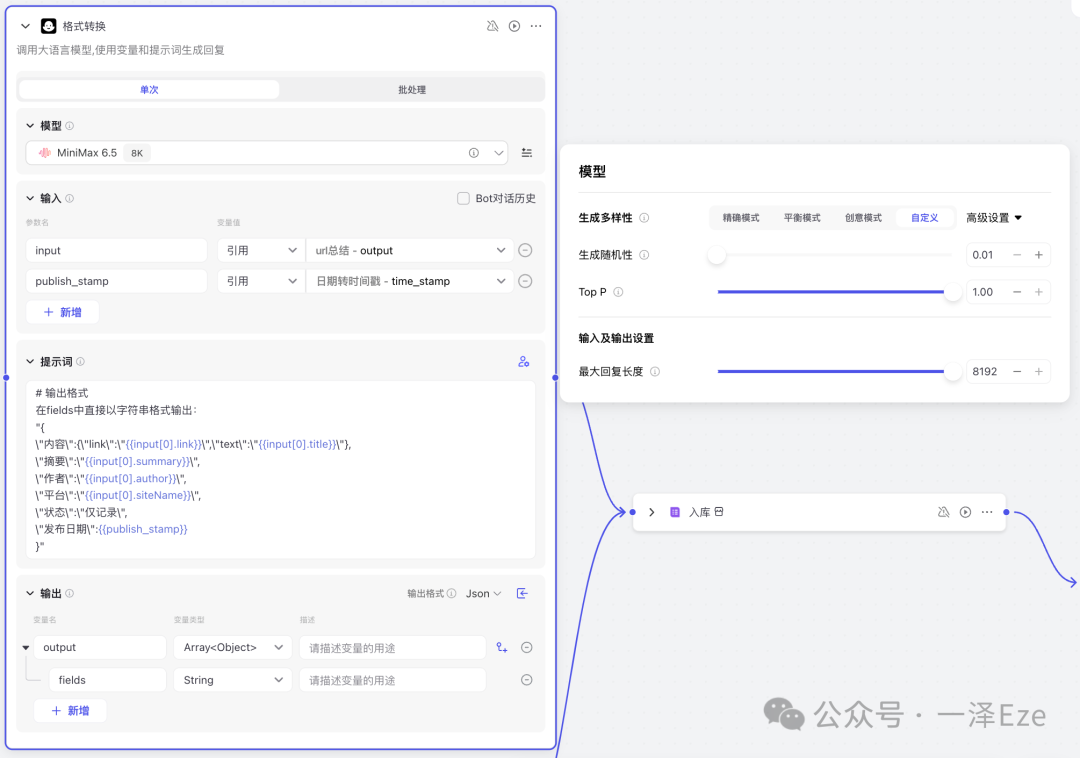
Task: Show info tooltip next to 最大回复长度
Action: [655, 372]
